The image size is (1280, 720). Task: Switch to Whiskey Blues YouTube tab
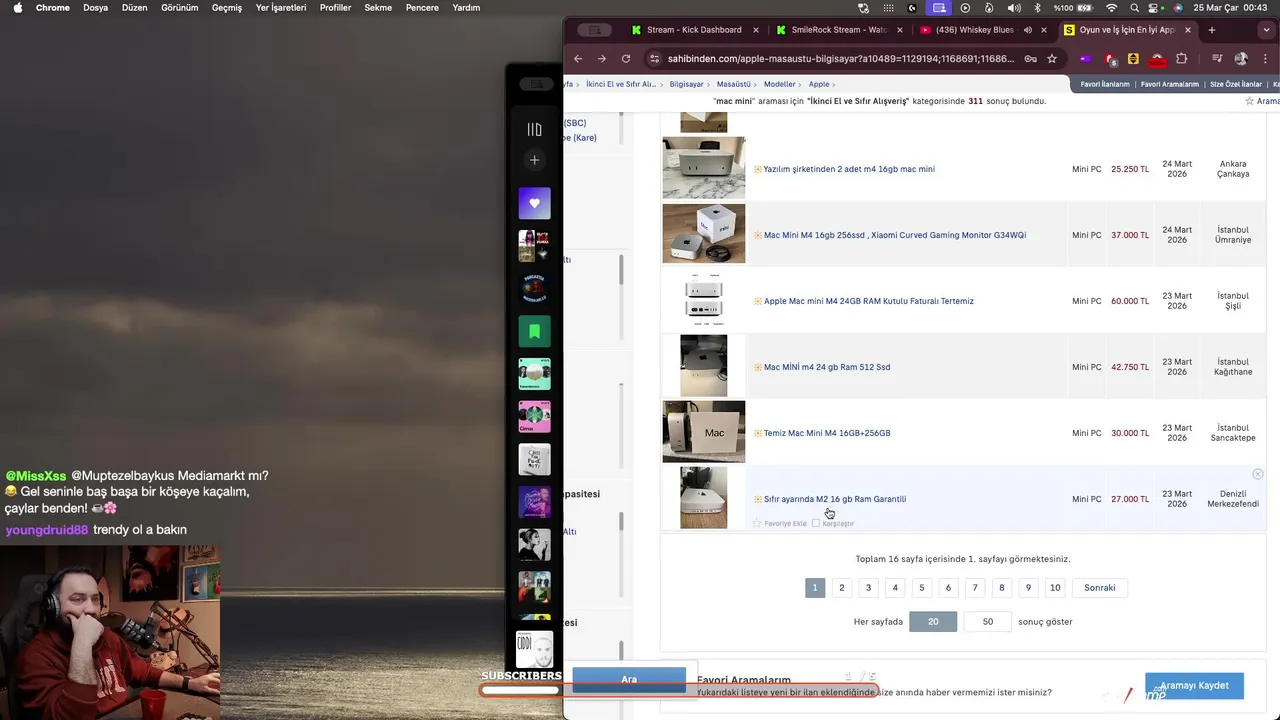tap(974, 30)
